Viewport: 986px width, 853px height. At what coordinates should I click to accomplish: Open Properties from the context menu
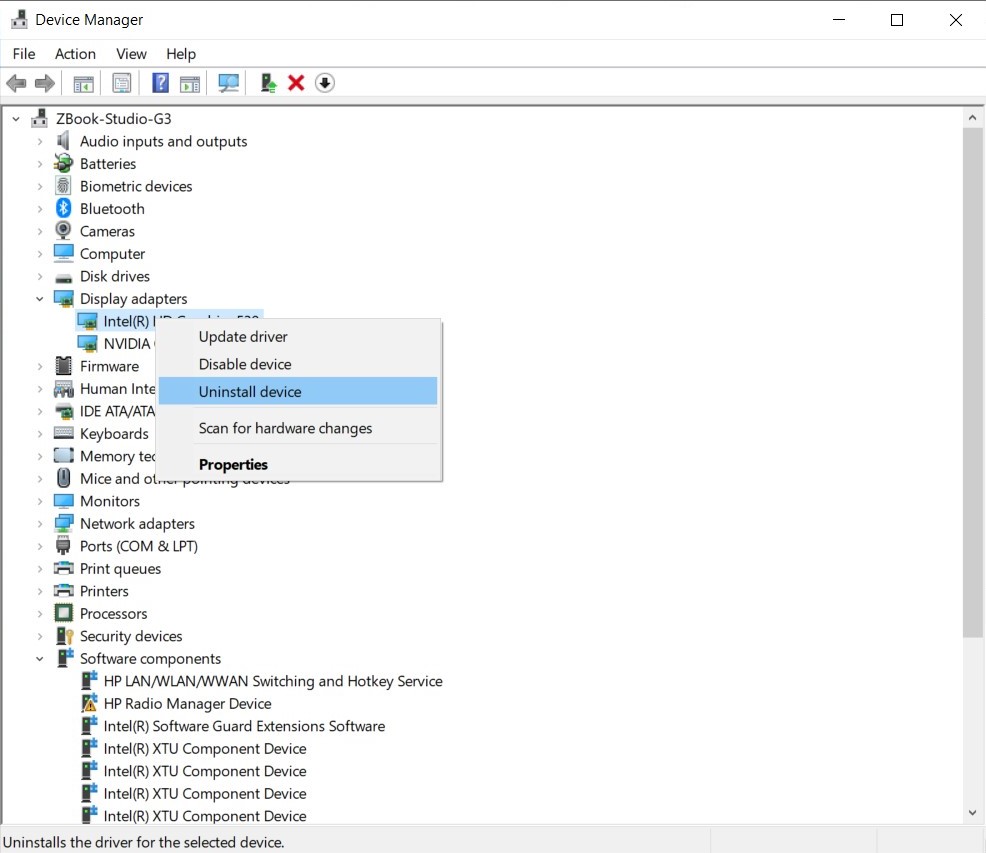[233, 464]
